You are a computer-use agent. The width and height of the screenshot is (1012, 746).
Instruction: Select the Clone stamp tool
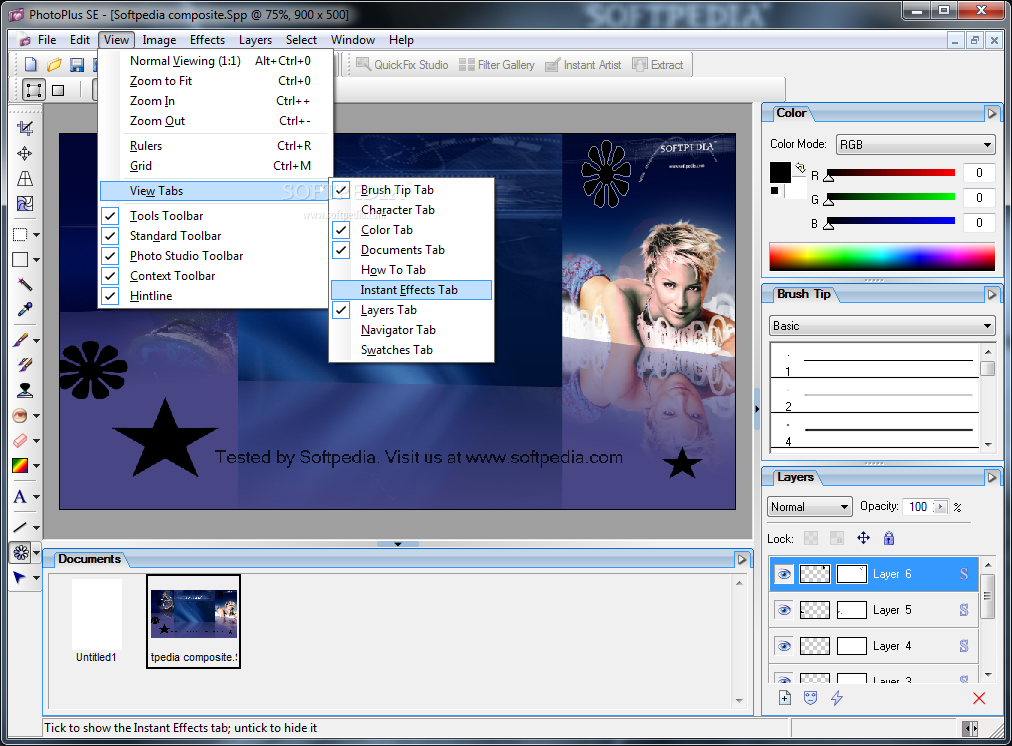point(25,390)
